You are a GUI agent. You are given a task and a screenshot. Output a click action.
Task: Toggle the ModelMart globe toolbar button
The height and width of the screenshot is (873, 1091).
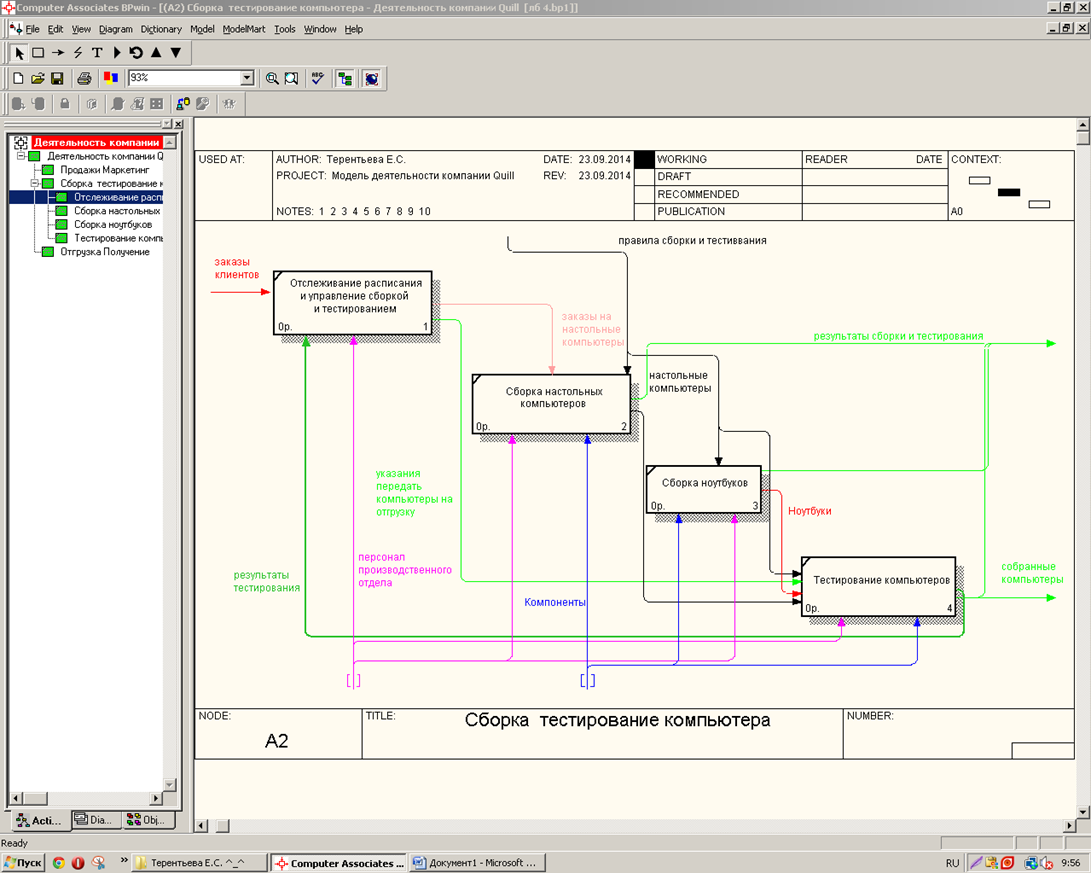tap(372, 78)
